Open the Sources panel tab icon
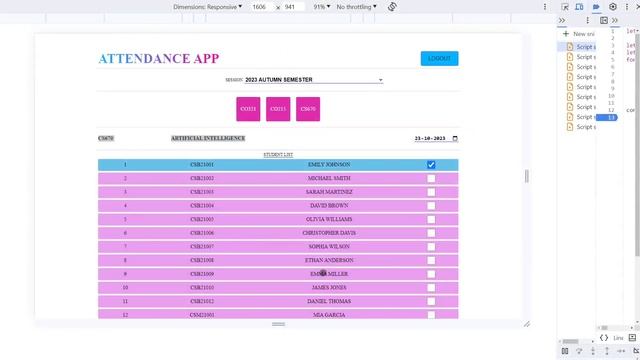640x360 pixels. coord(596,7)
